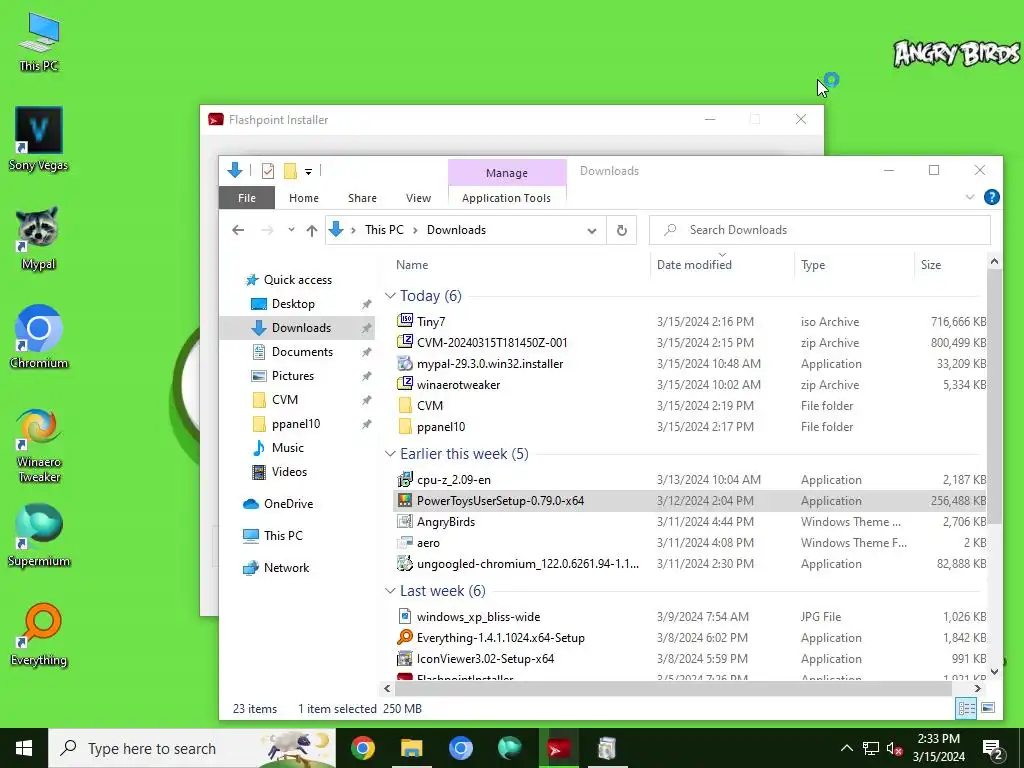
Task: Open the recent locations dropdown arrow
Action: (x=291, y=230)
